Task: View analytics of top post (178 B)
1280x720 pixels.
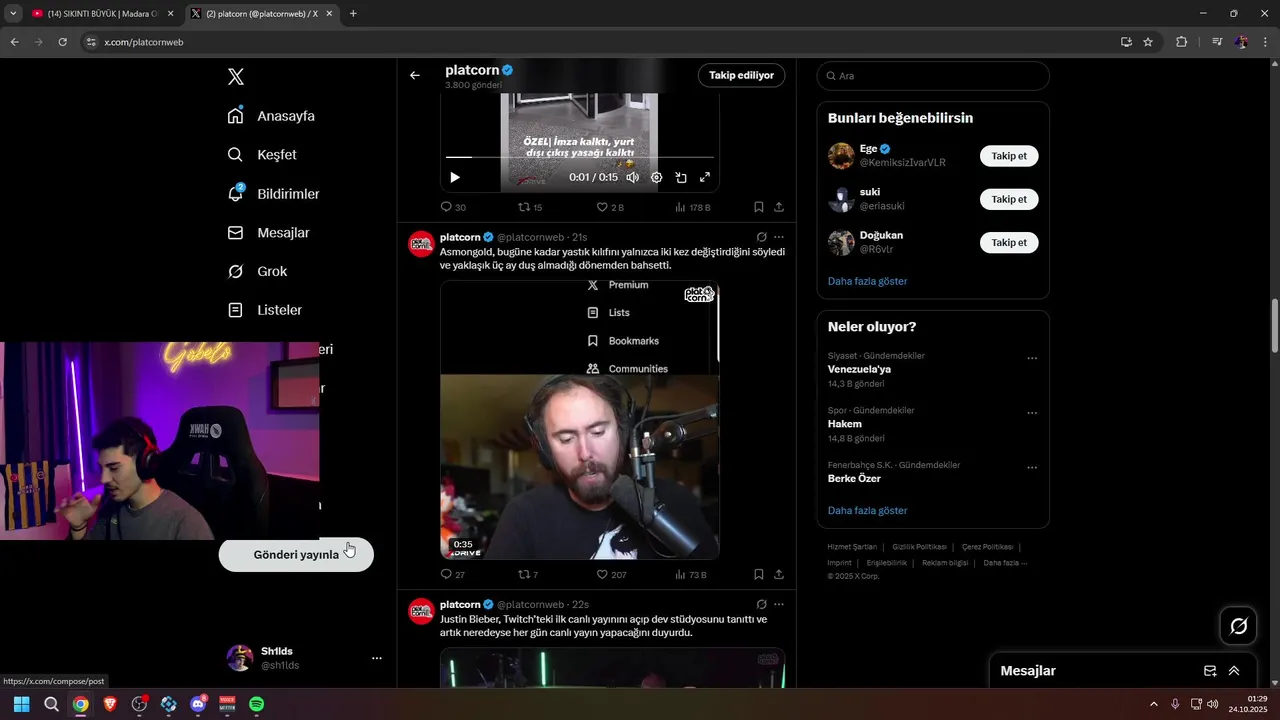Action: [693, 207]
